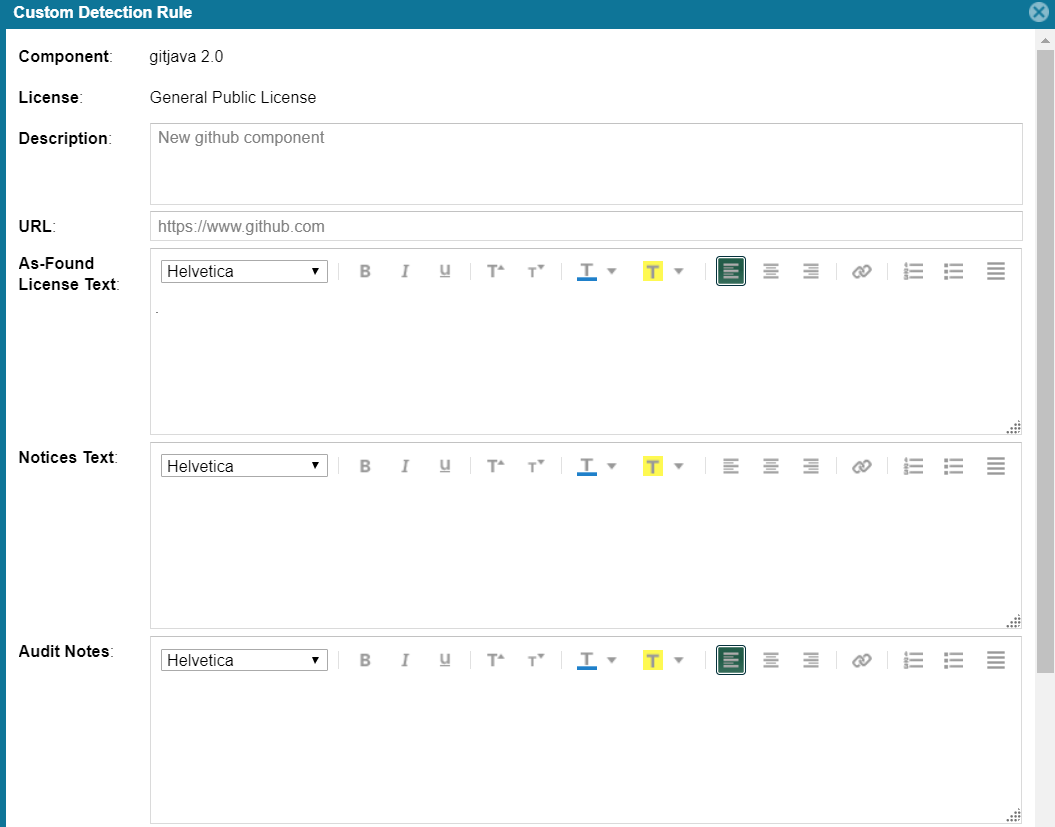Screen dimensions: 1055x827
Task: Click italic icon in Notices Text toolbar
Action: point(405,466)
